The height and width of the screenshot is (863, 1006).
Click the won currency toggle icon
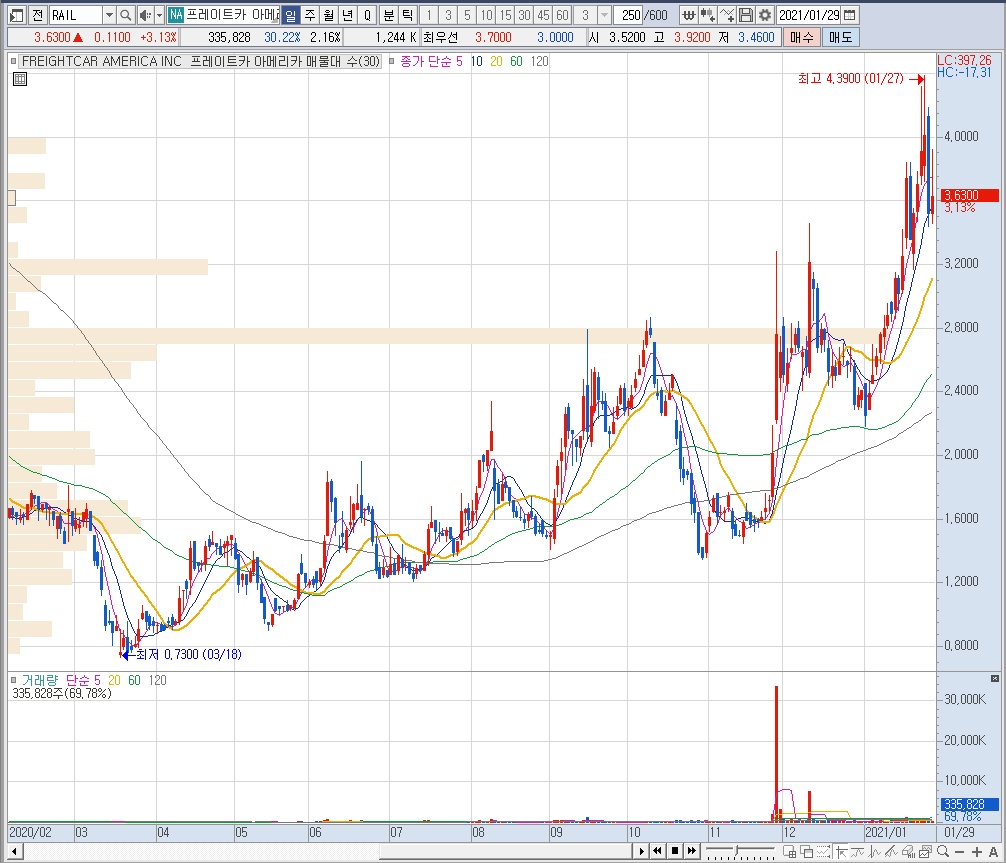point(688,15)
